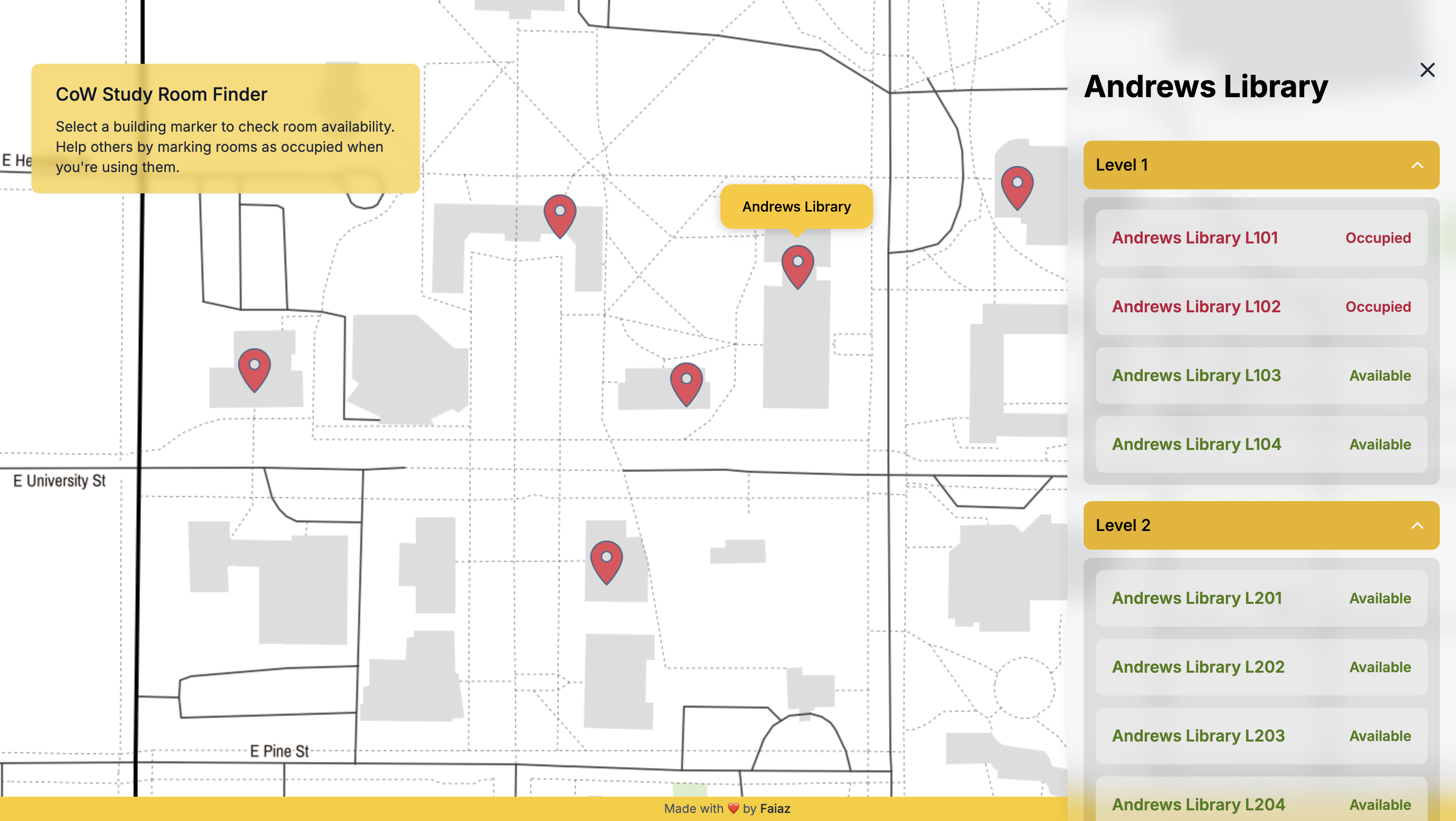Click the heart icon in the footer

(x=733, y=808)
